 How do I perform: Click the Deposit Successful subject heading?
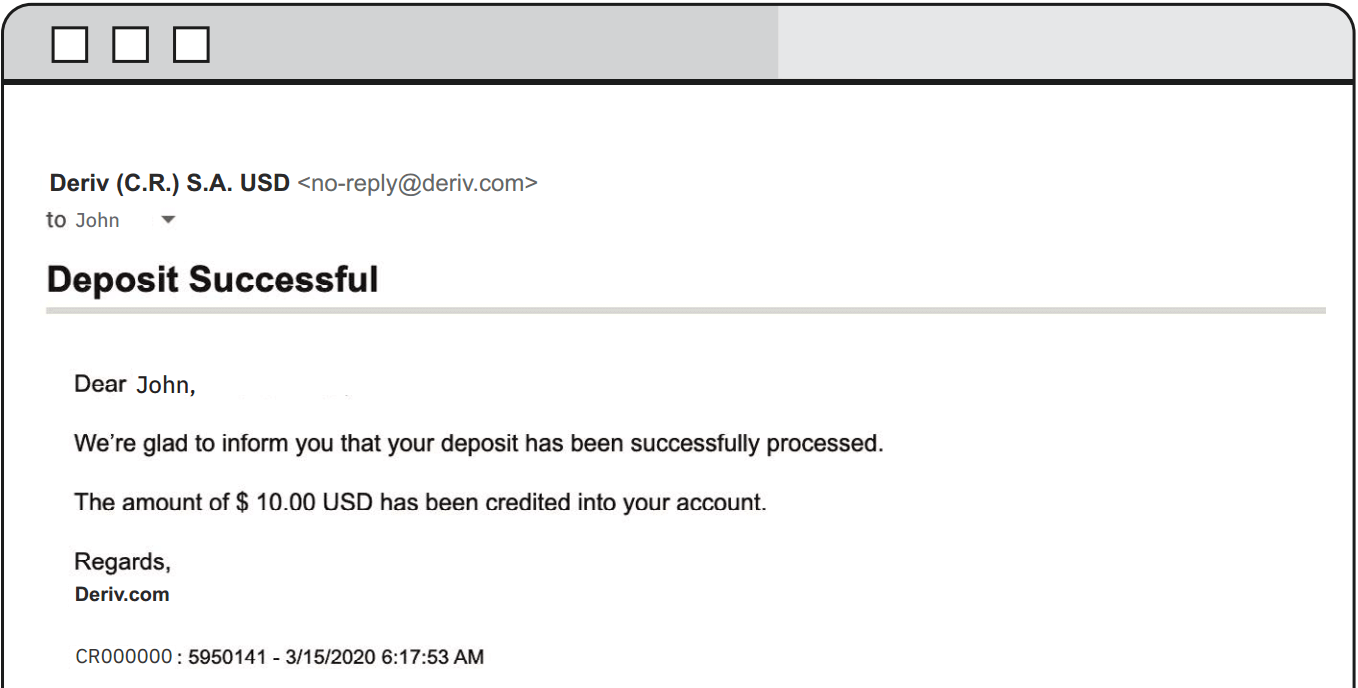pyautogui.click(x=212, y=279)
